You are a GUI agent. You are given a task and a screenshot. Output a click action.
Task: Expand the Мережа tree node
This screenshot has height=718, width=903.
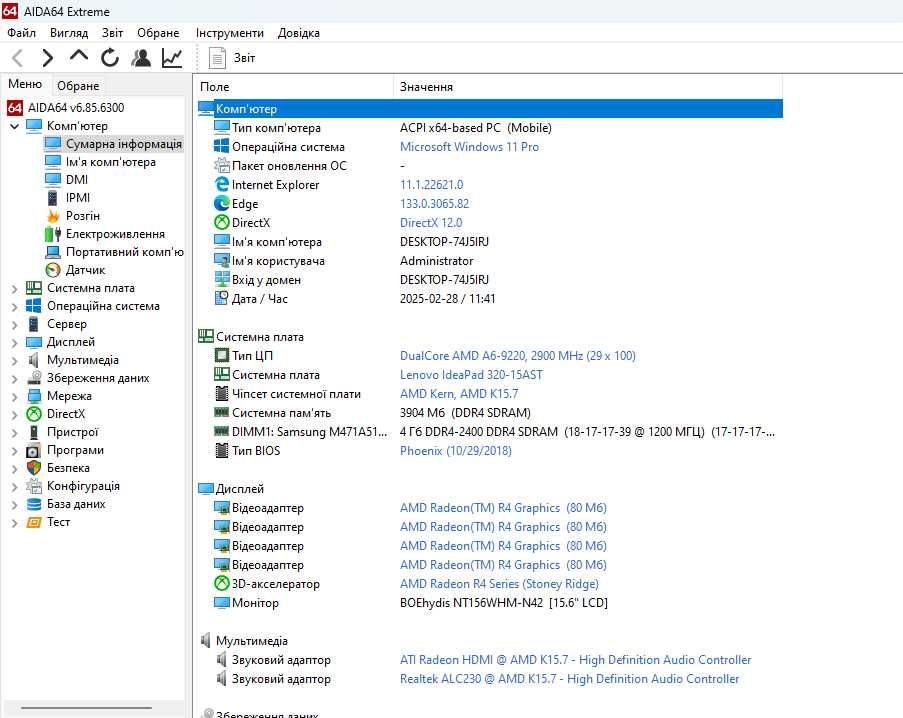[14, 396]
